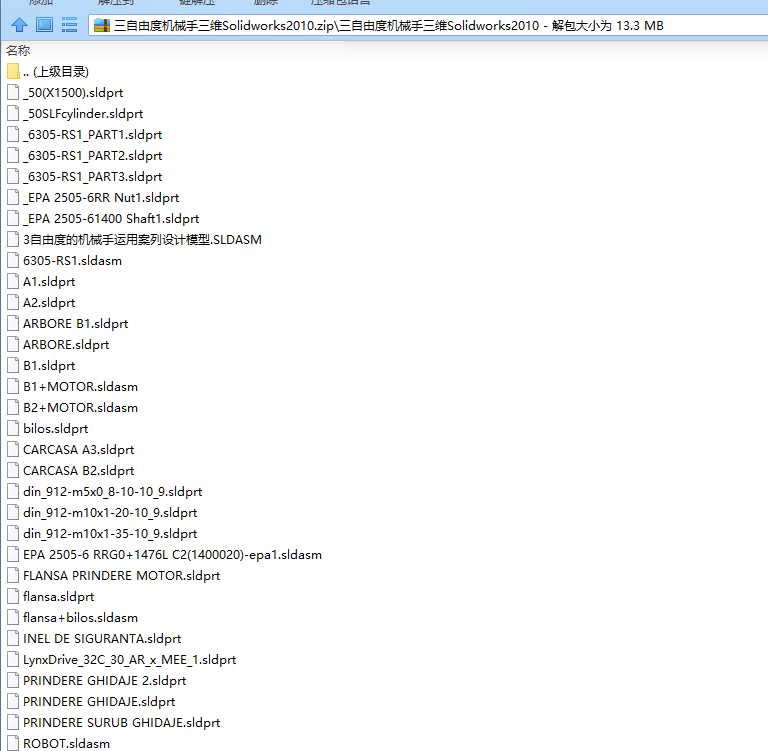Select the file LynxDrive_32C_30_AR_x_MEE_1.sldprt
Screen dimensions: 768x751
(129, 659)
